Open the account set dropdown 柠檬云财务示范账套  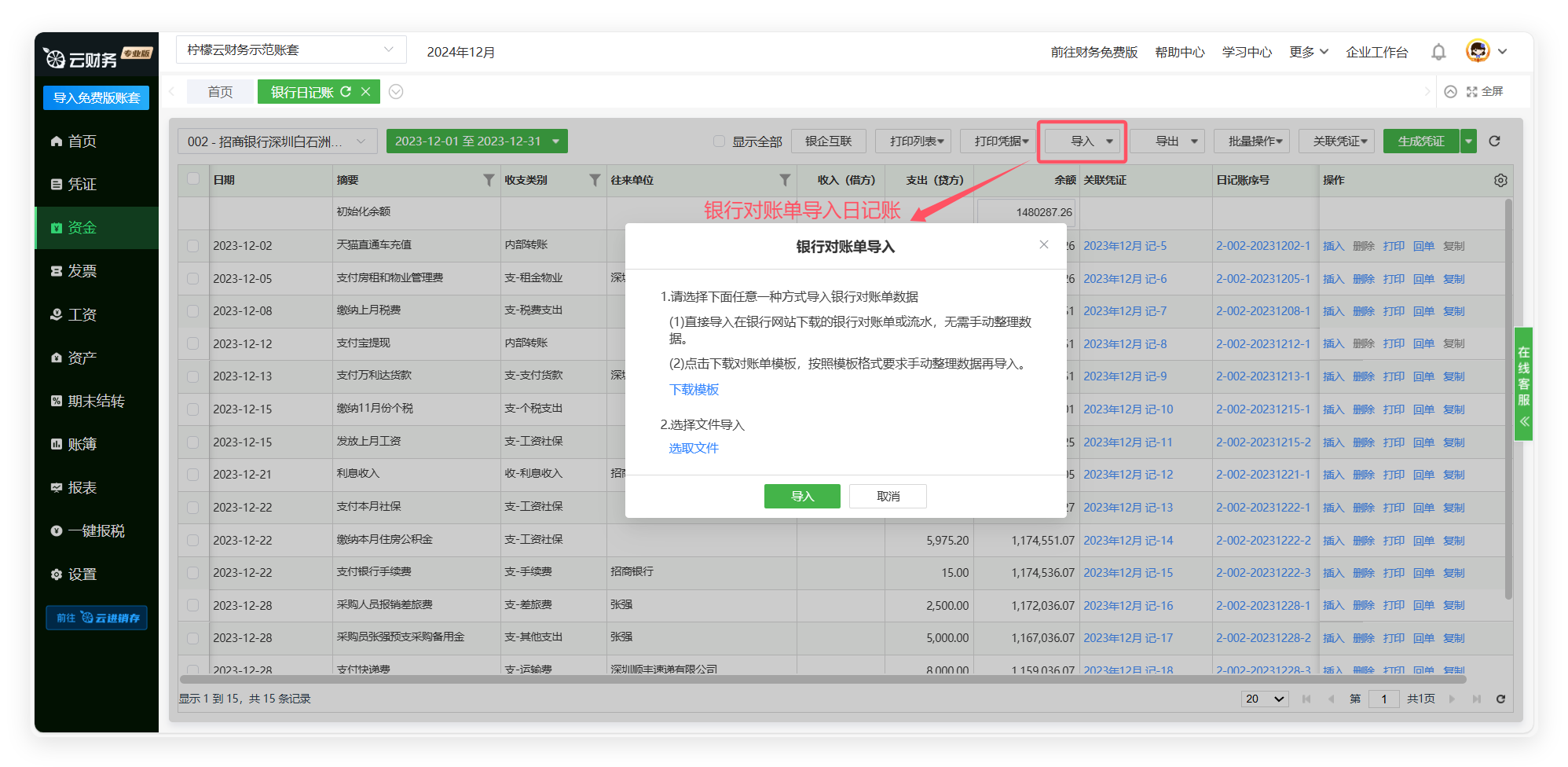[291, 50]
